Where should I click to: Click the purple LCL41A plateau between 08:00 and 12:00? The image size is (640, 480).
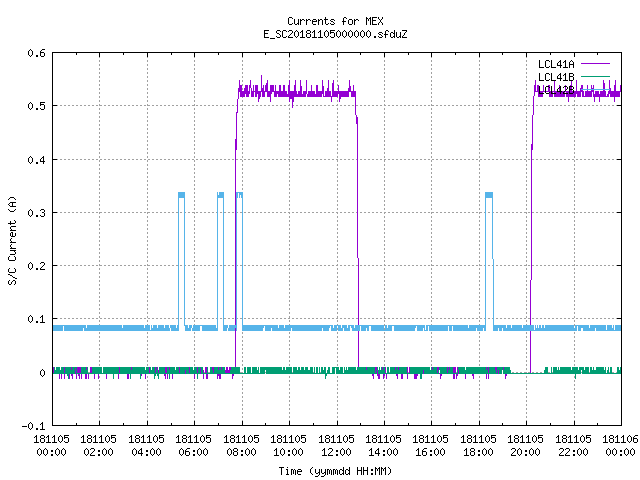[297, 93]
